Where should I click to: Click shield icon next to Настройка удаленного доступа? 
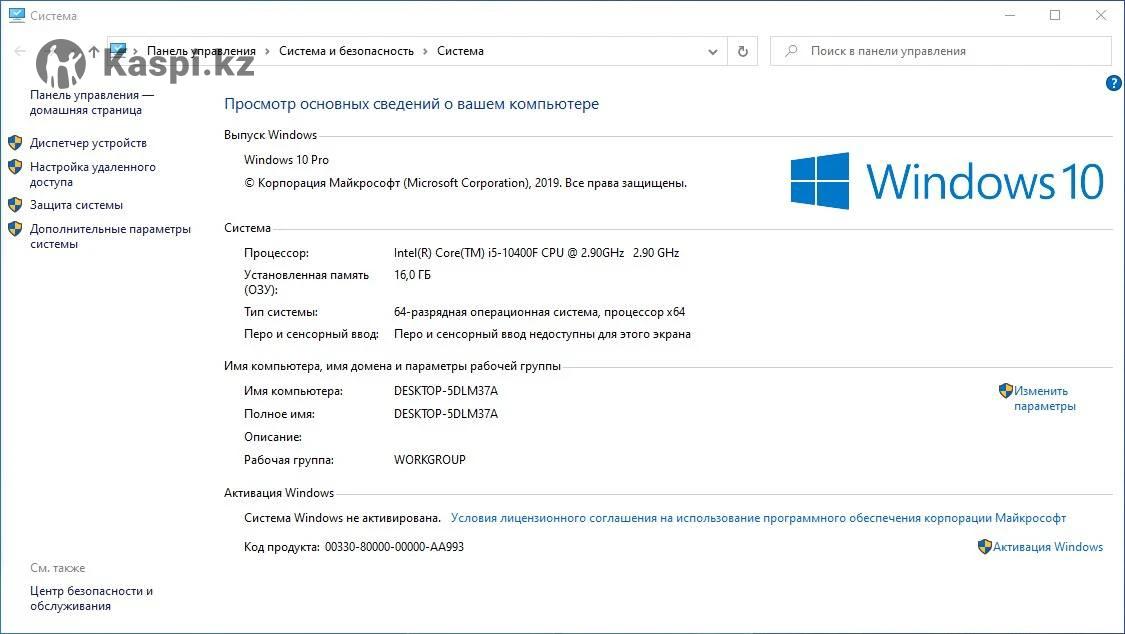pos(15,167)
